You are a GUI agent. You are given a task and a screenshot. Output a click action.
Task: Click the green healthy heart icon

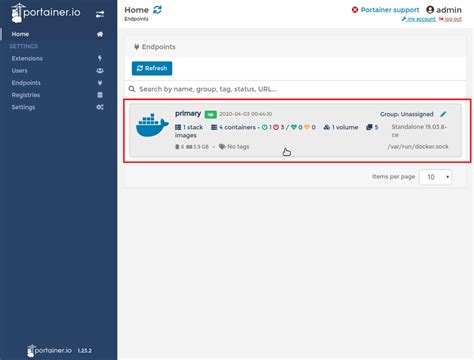(x=294, y=127)
